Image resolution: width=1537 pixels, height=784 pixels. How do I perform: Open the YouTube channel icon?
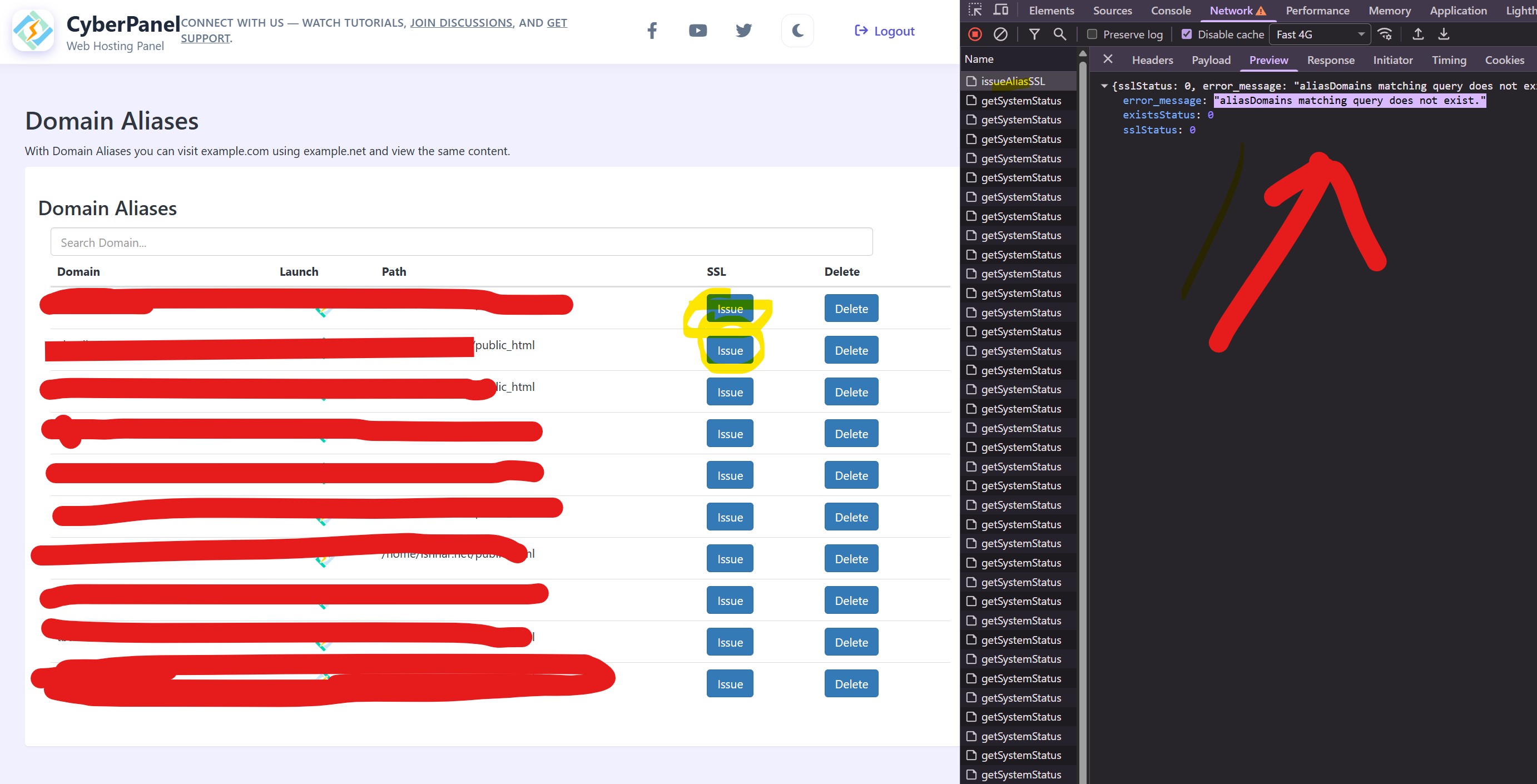pos(697,31)
